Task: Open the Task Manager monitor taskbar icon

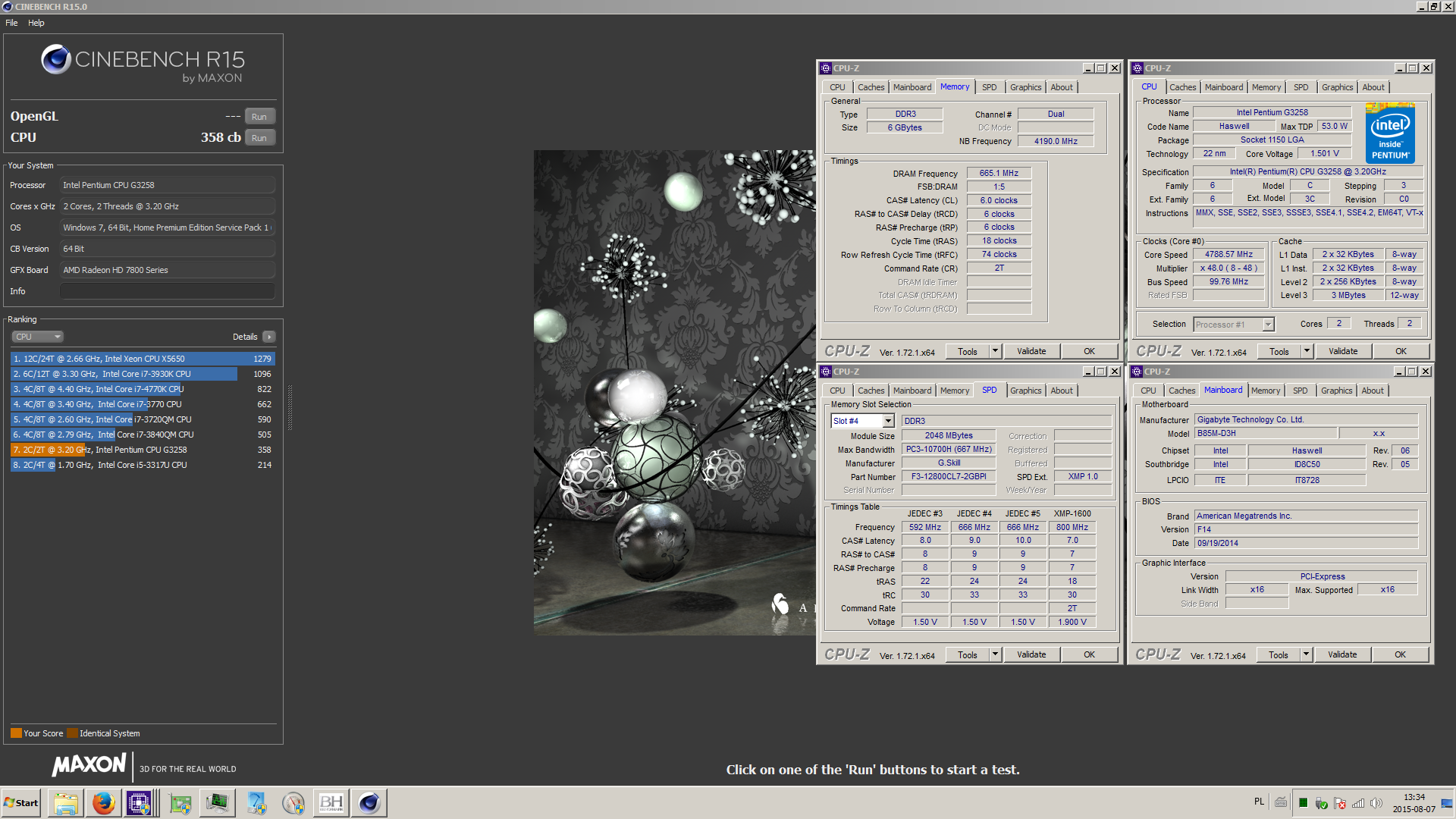Action: click(218, 803)
